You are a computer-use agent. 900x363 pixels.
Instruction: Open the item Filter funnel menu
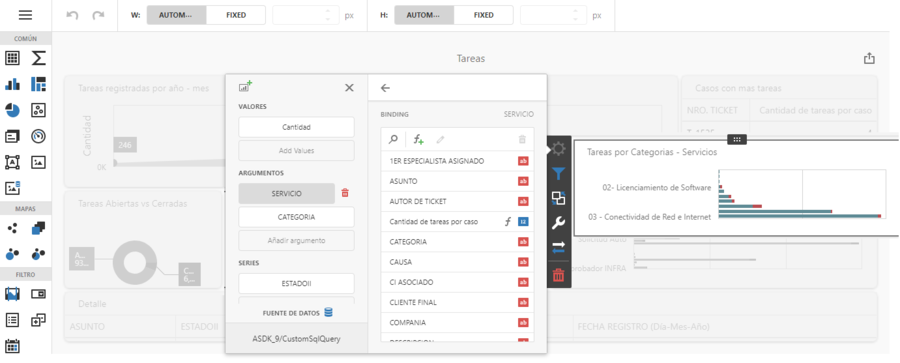pos(558,173)
